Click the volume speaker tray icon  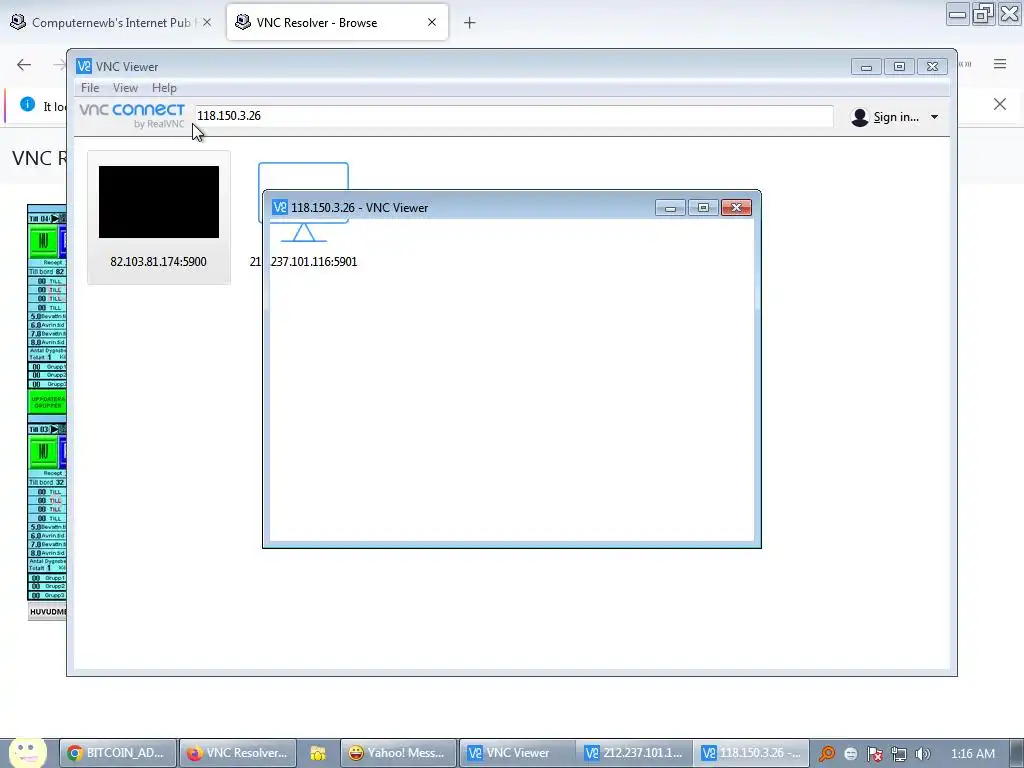[x=922, y=754]
